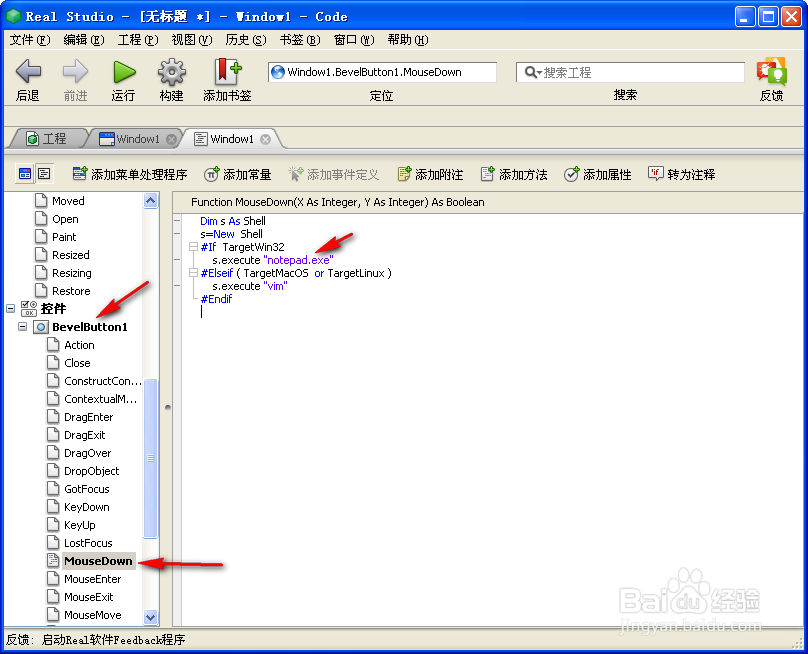
Task: Open the 窗口 menu
Action: click(x=354, y=40)
